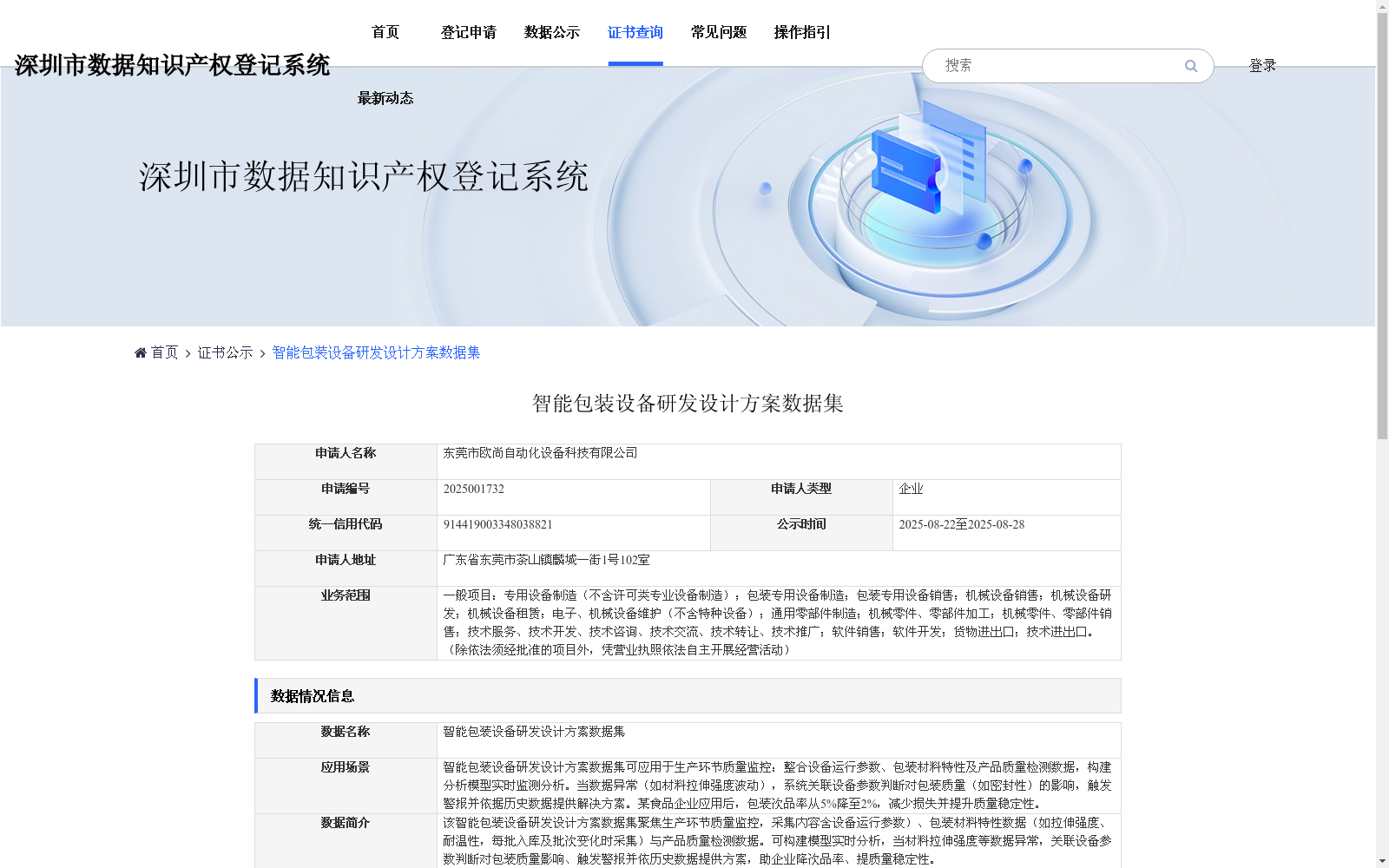Click the 登录 login link
1389x868 pixels.
1262,66
